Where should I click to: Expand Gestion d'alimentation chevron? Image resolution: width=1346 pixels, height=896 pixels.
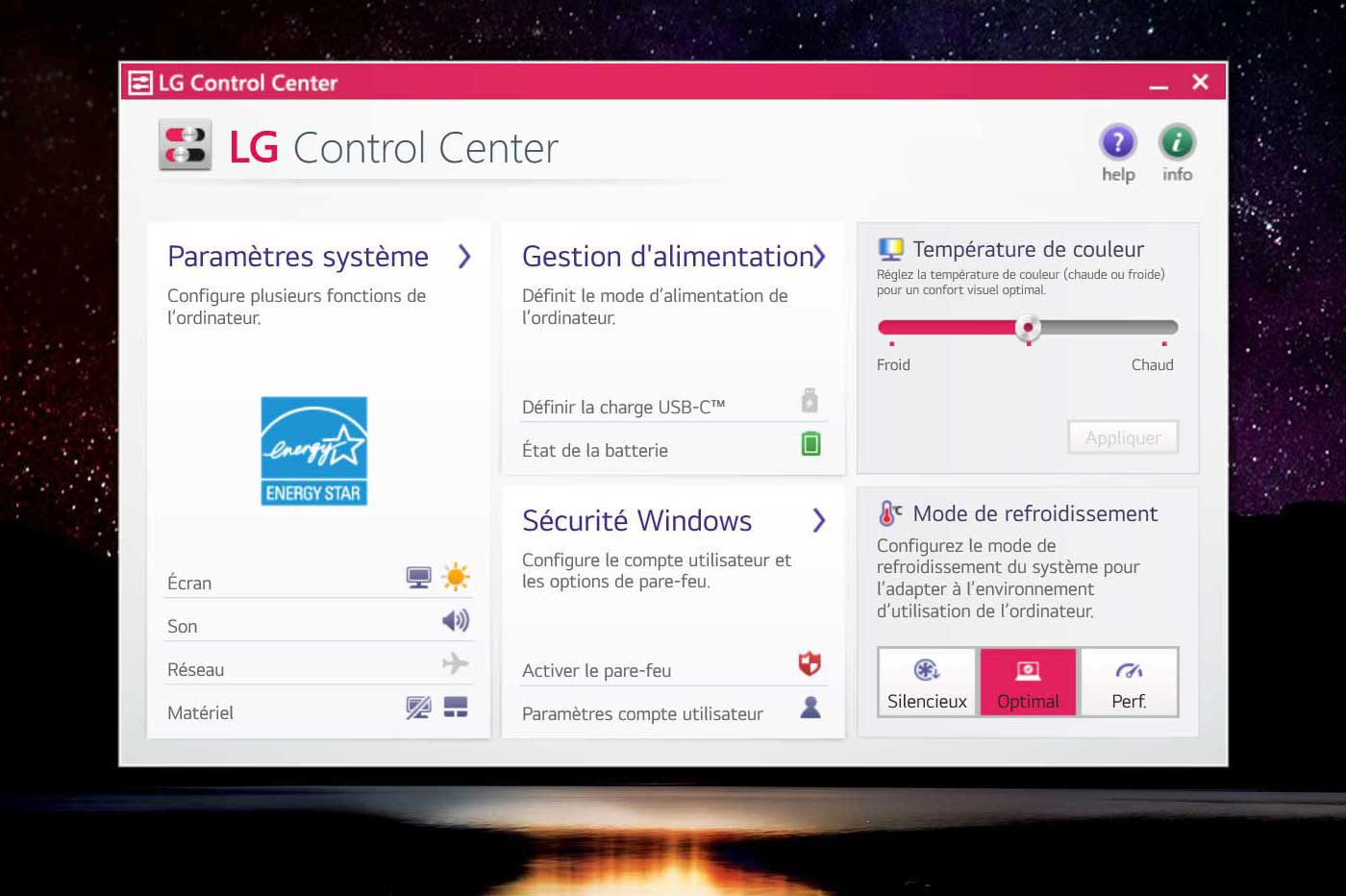(x=818, y=257)
